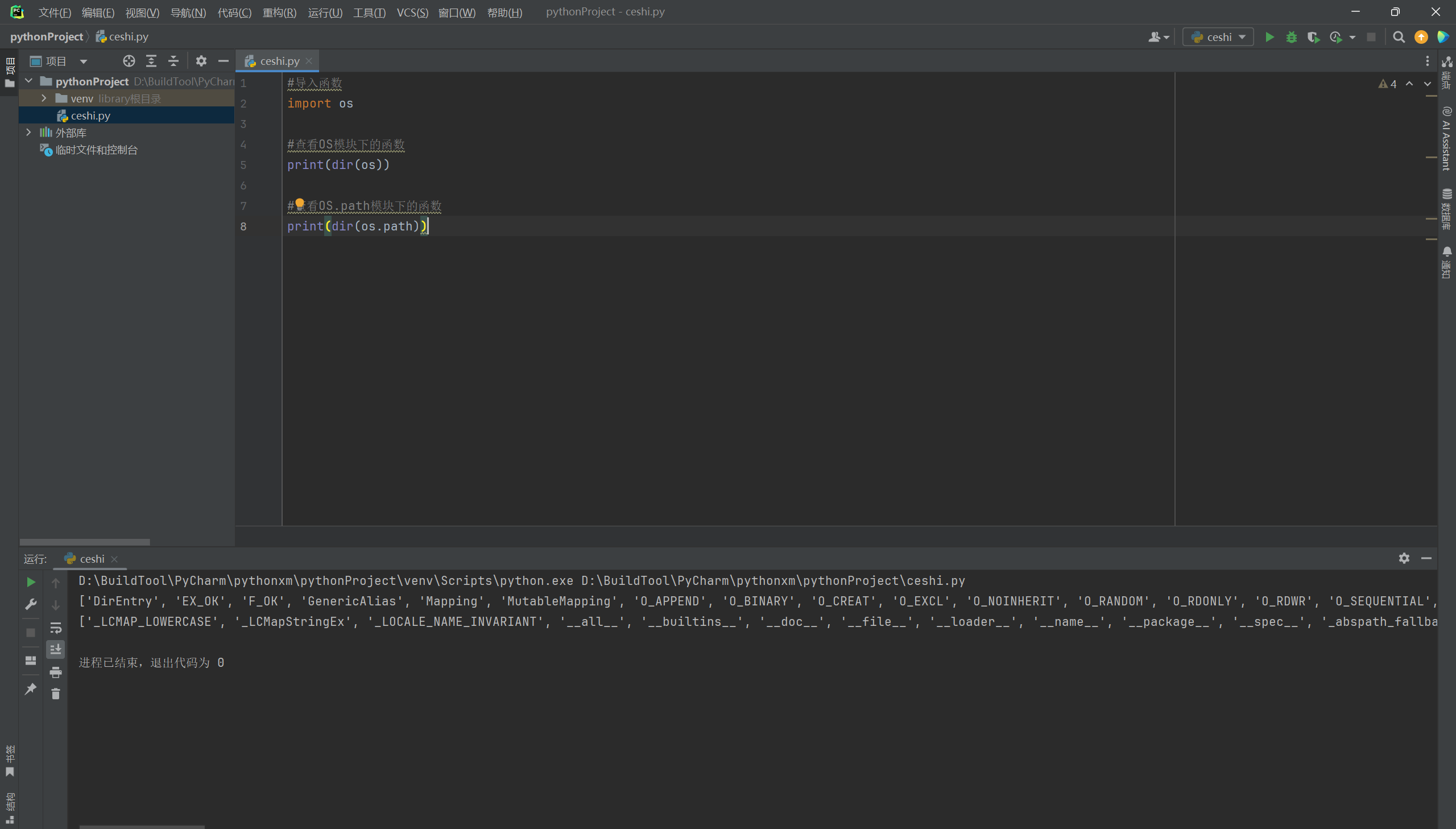Viewport: 1456px width, 829px height.
Task: Click restore layout icon in run panel
Action: [x=31, y=661]
